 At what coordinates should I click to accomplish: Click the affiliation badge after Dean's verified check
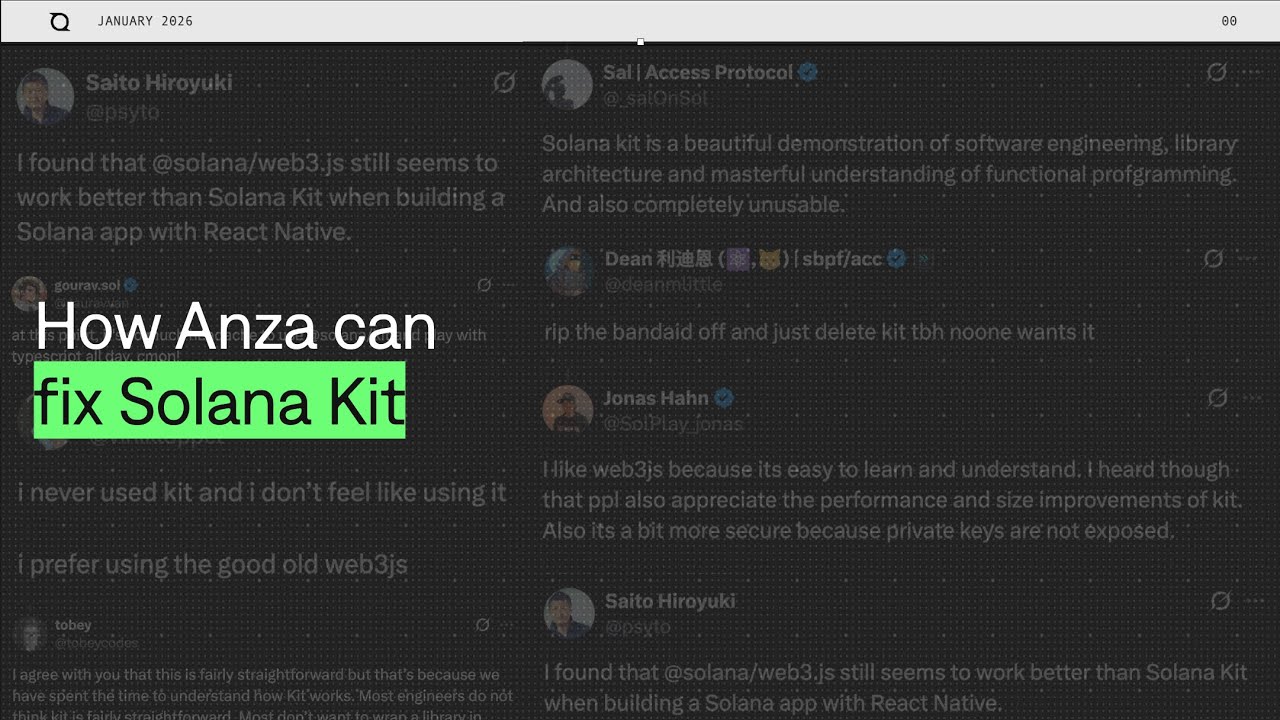(924, 258)
